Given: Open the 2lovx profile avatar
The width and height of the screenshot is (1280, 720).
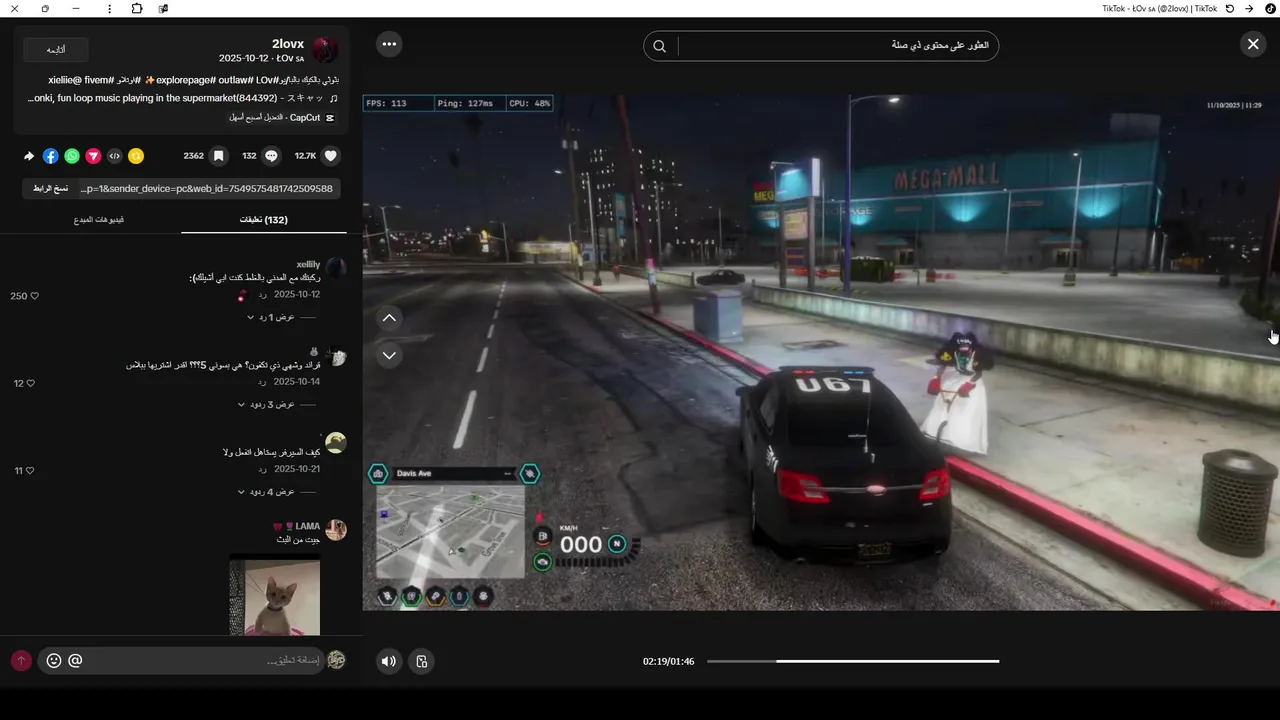Looking at the screenshot, I should tap(325, 49).
